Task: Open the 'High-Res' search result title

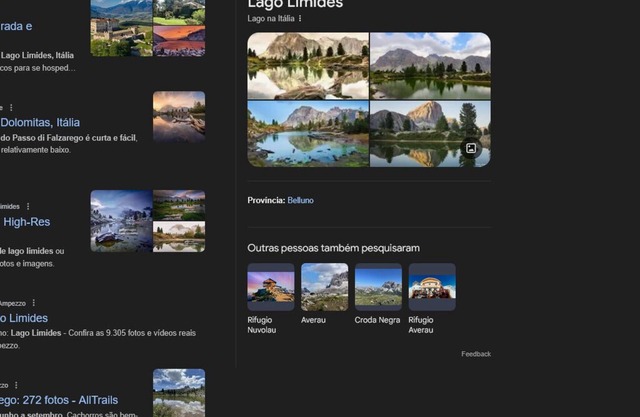Action: [x=27, y=222]
